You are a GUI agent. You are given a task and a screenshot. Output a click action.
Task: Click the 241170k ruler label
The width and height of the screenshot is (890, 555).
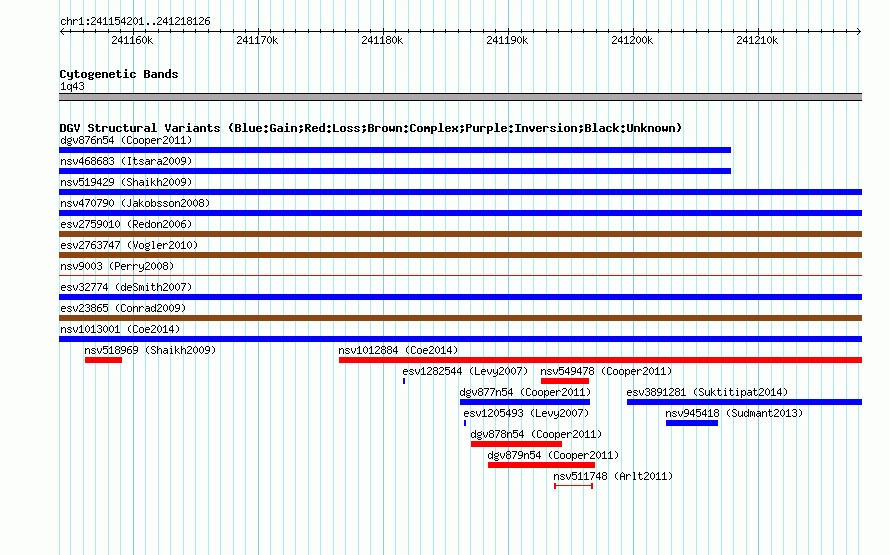coord(257,40)
